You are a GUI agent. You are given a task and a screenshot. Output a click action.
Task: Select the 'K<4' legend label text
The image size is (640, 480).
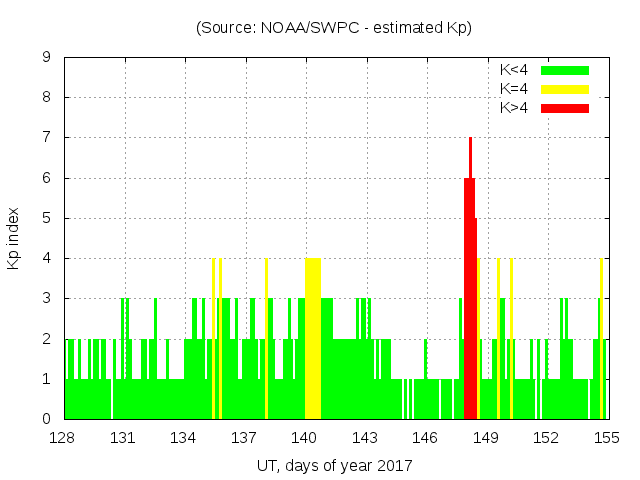(x=515, y=70)
